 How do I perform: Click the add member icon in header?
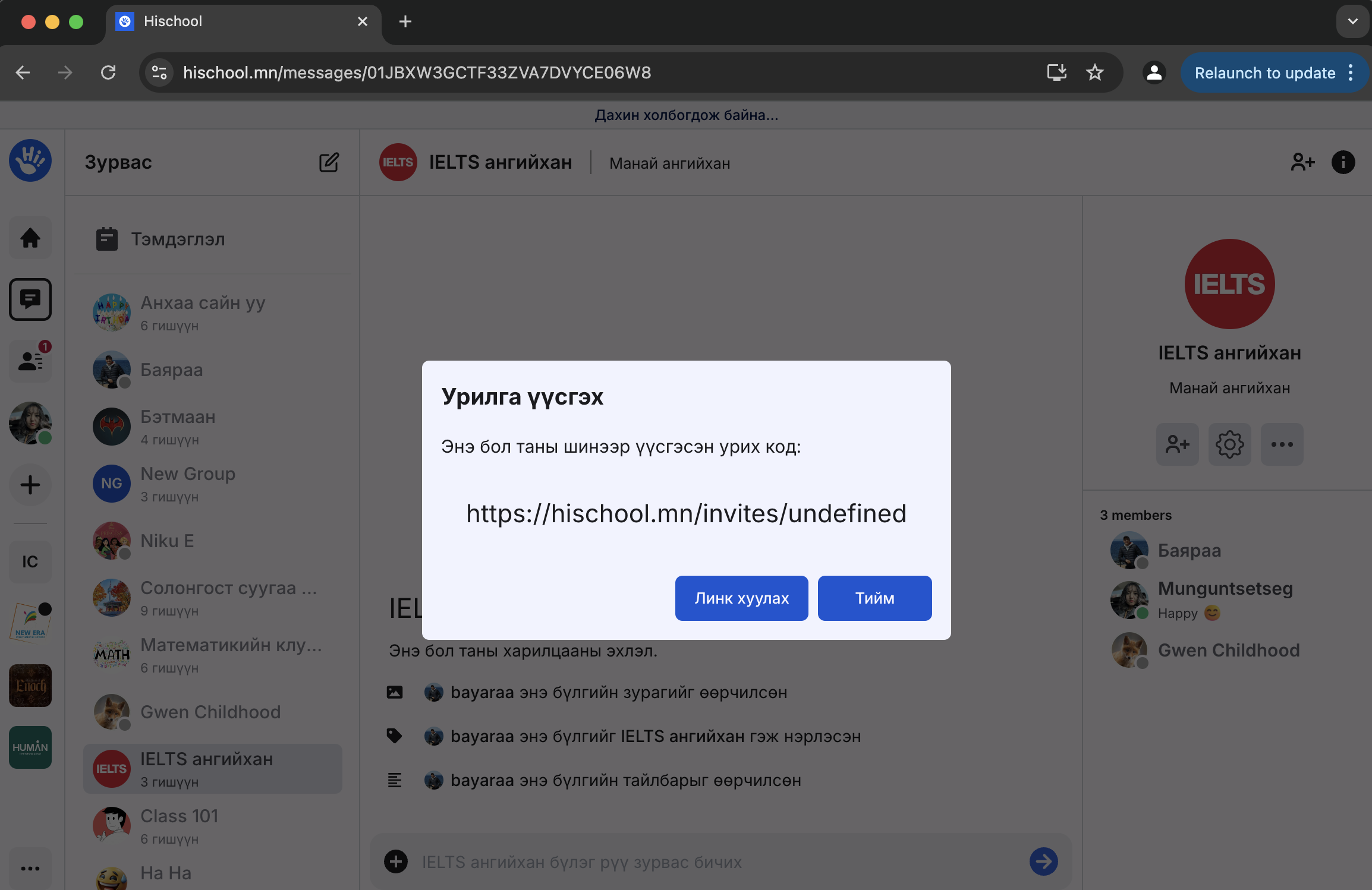point(1302,162)
